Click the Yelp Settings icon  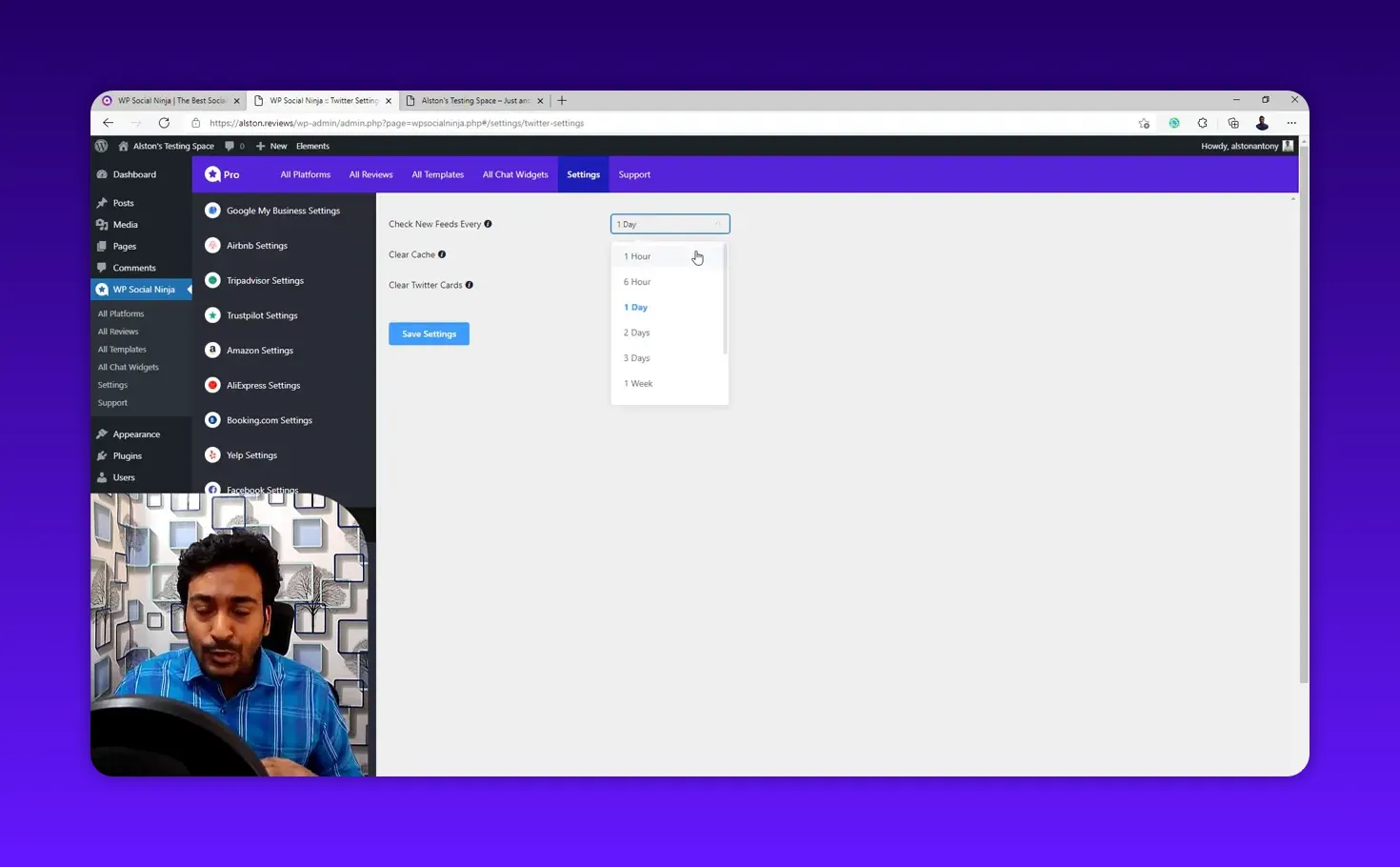pyautogui.click(x=212, y=454)
